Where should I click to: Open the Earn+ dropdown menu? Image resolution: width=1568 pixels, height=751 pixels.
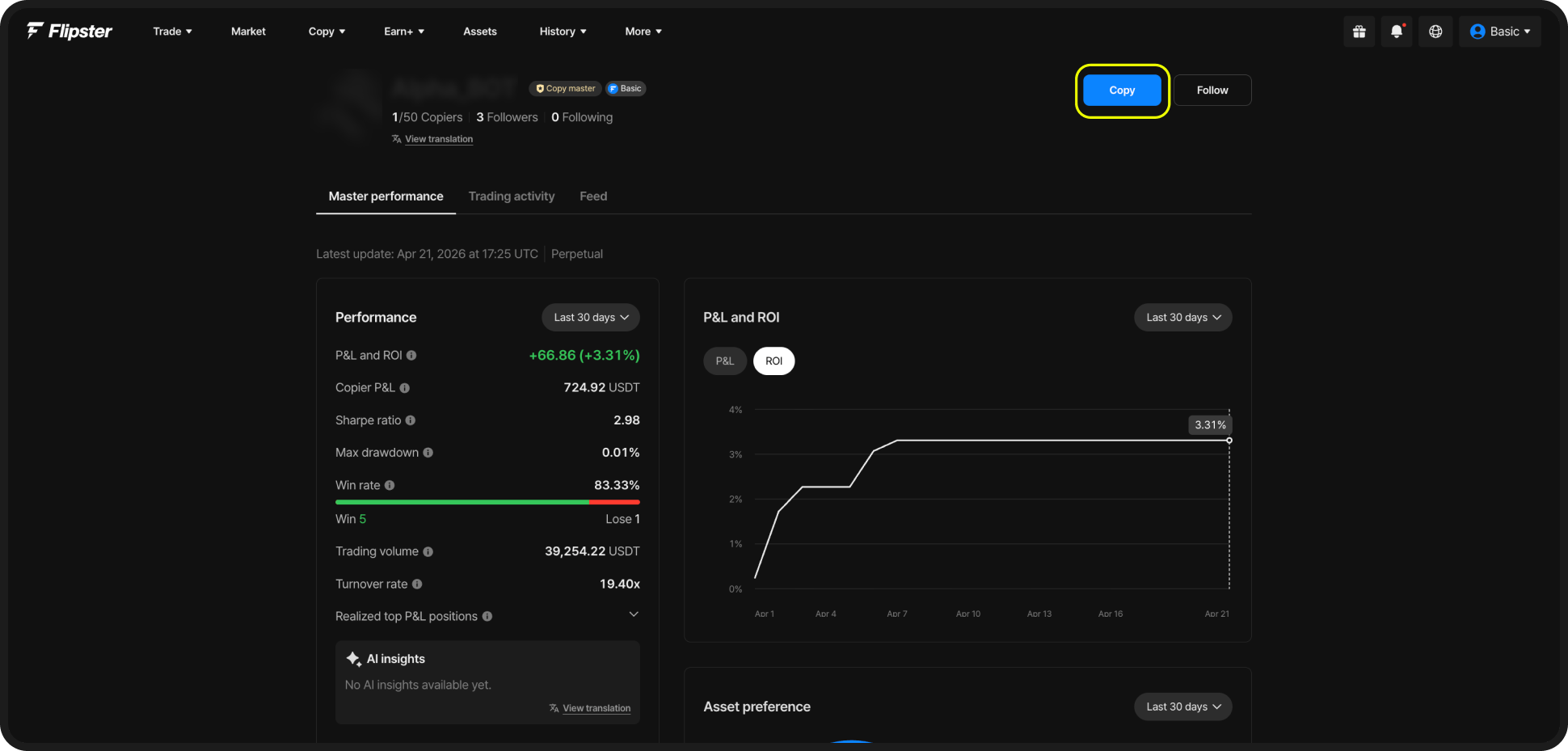(x=404, y=32)
